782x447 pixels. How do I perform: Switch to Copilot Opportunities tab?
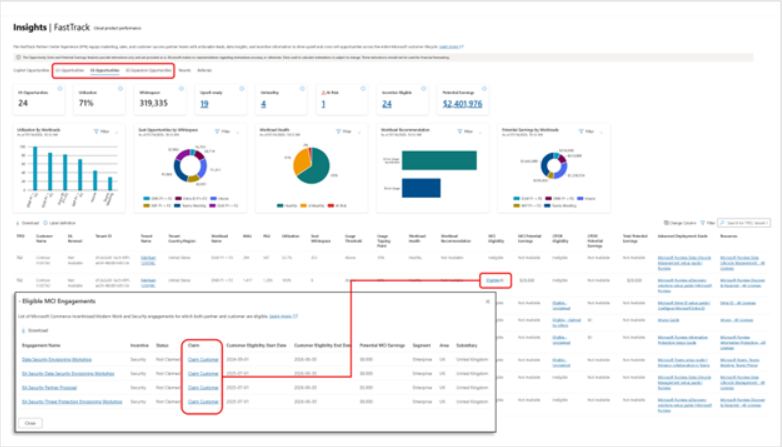pyautogui.click(x=31, y=70)
